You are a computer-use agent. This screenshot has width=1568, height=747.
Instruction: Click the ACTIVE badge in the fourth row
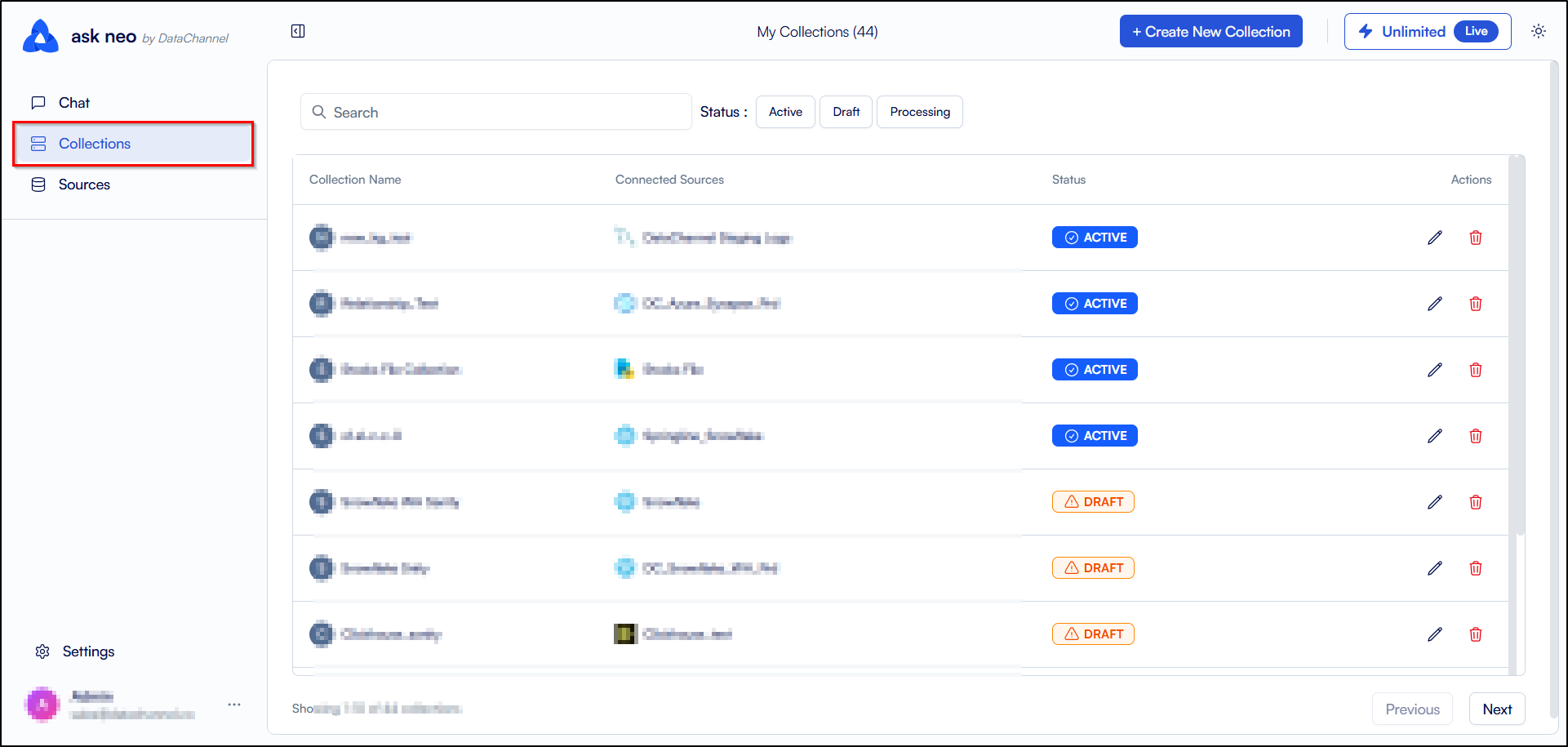(x=1095, y=436)
